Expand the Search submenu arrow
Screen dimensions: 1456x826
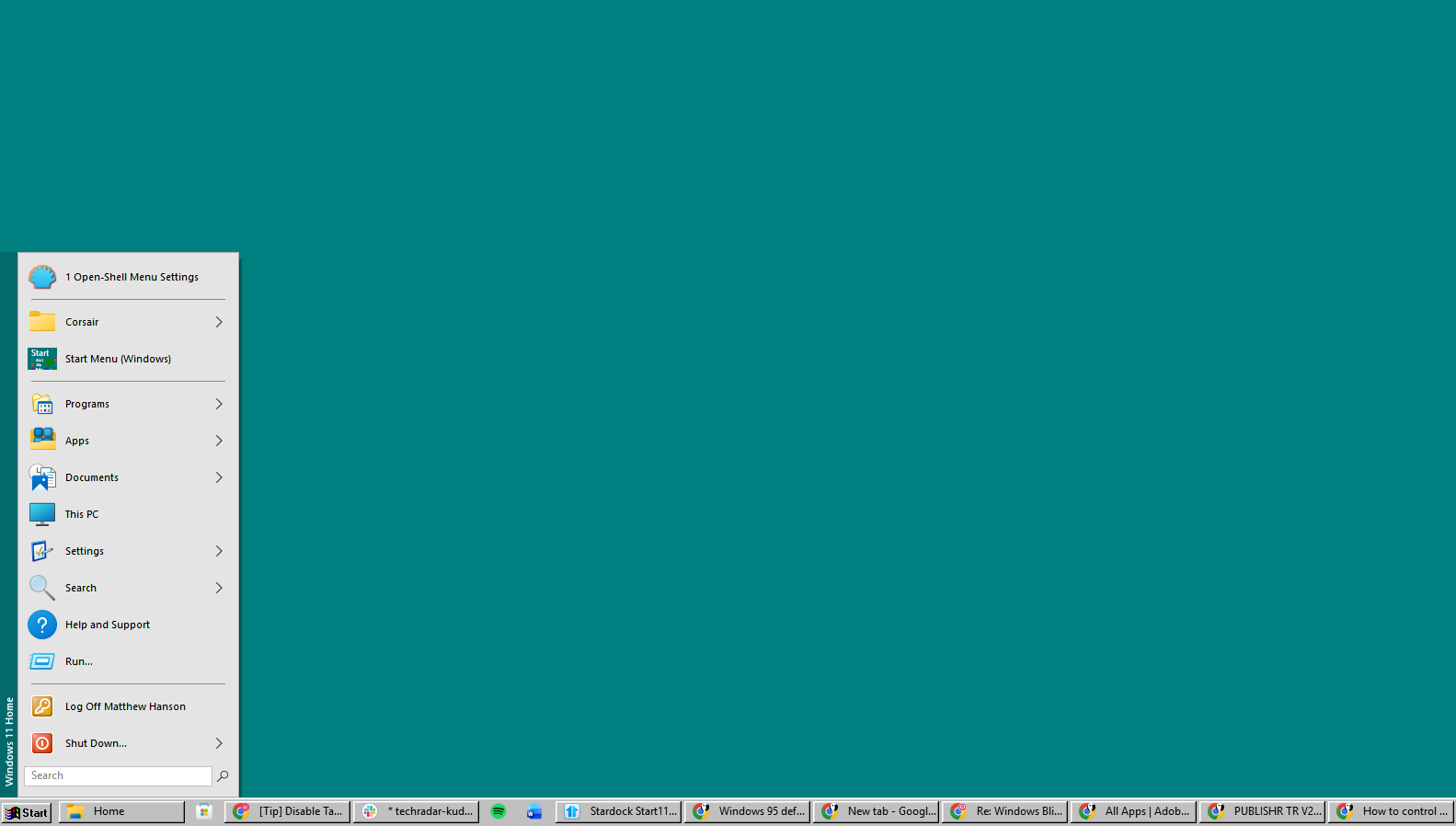pyautogui.click(x=219, y=588)
